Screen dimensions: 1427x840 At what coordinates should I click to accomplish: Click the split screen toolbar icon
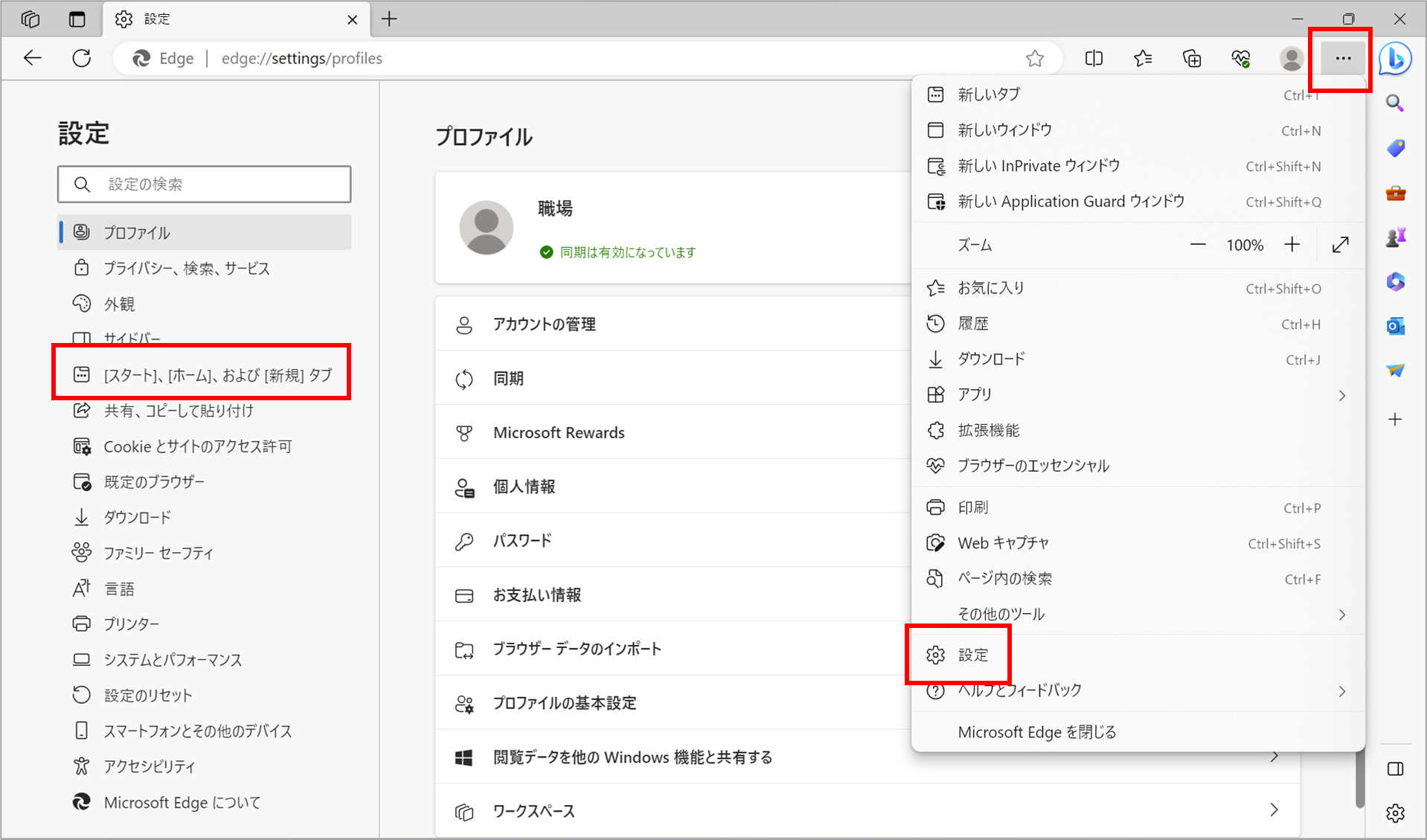pyautogui.click(x=1094, y=58)
